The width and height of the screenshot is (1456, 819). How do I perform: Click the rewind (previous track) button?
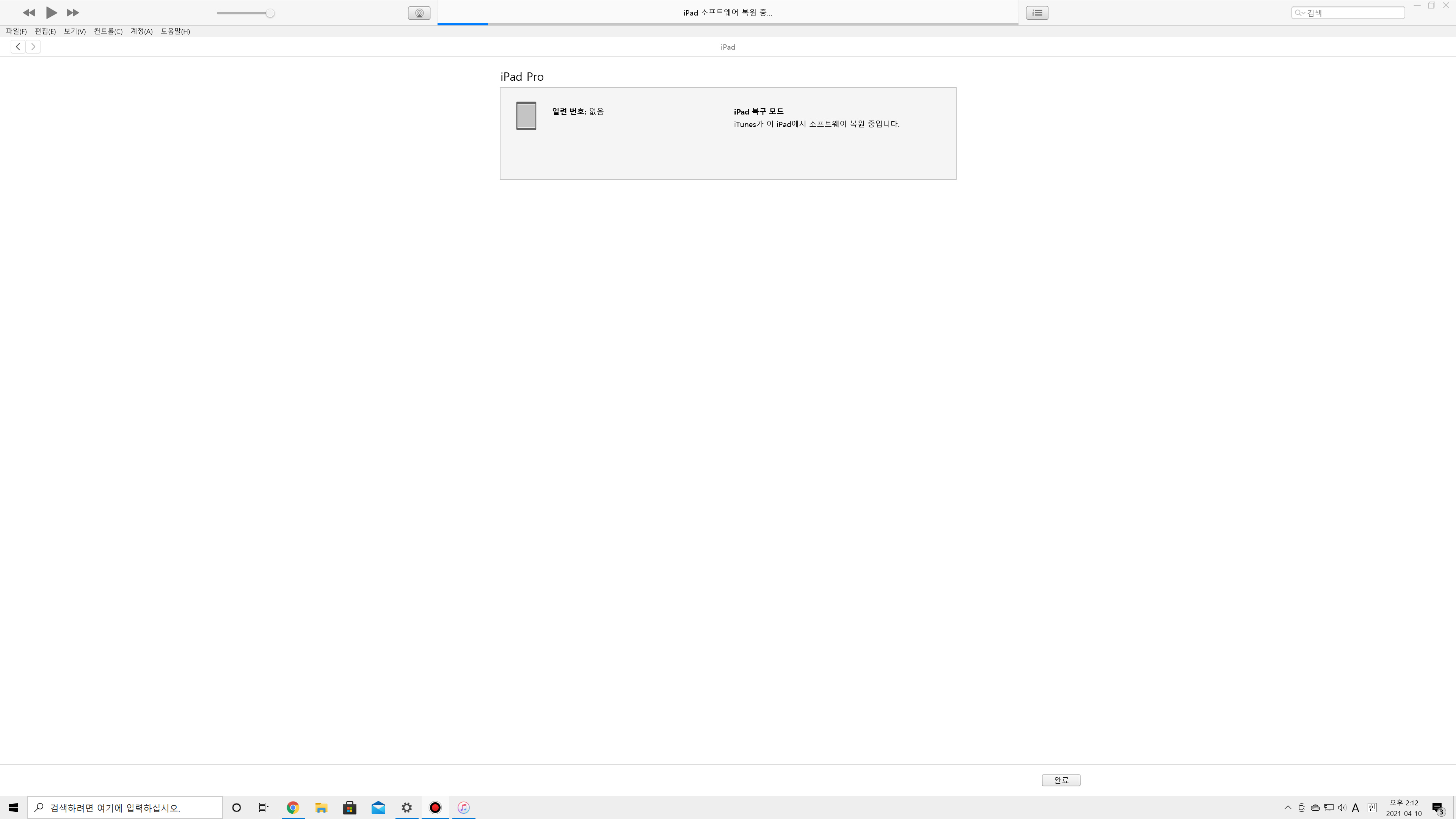click(x=29, y=13)
